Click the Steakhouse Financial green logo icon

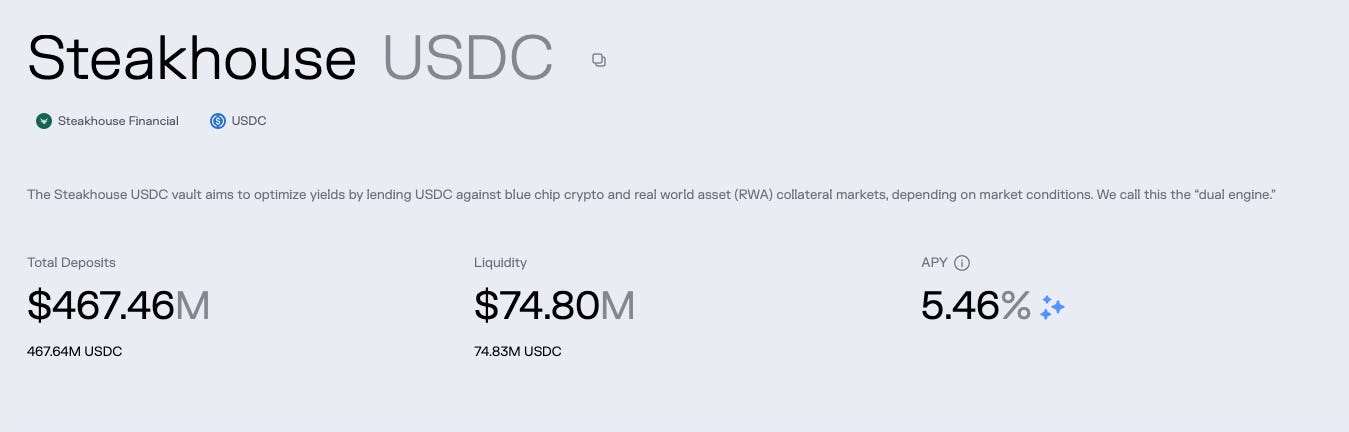(x=44, y=121)
